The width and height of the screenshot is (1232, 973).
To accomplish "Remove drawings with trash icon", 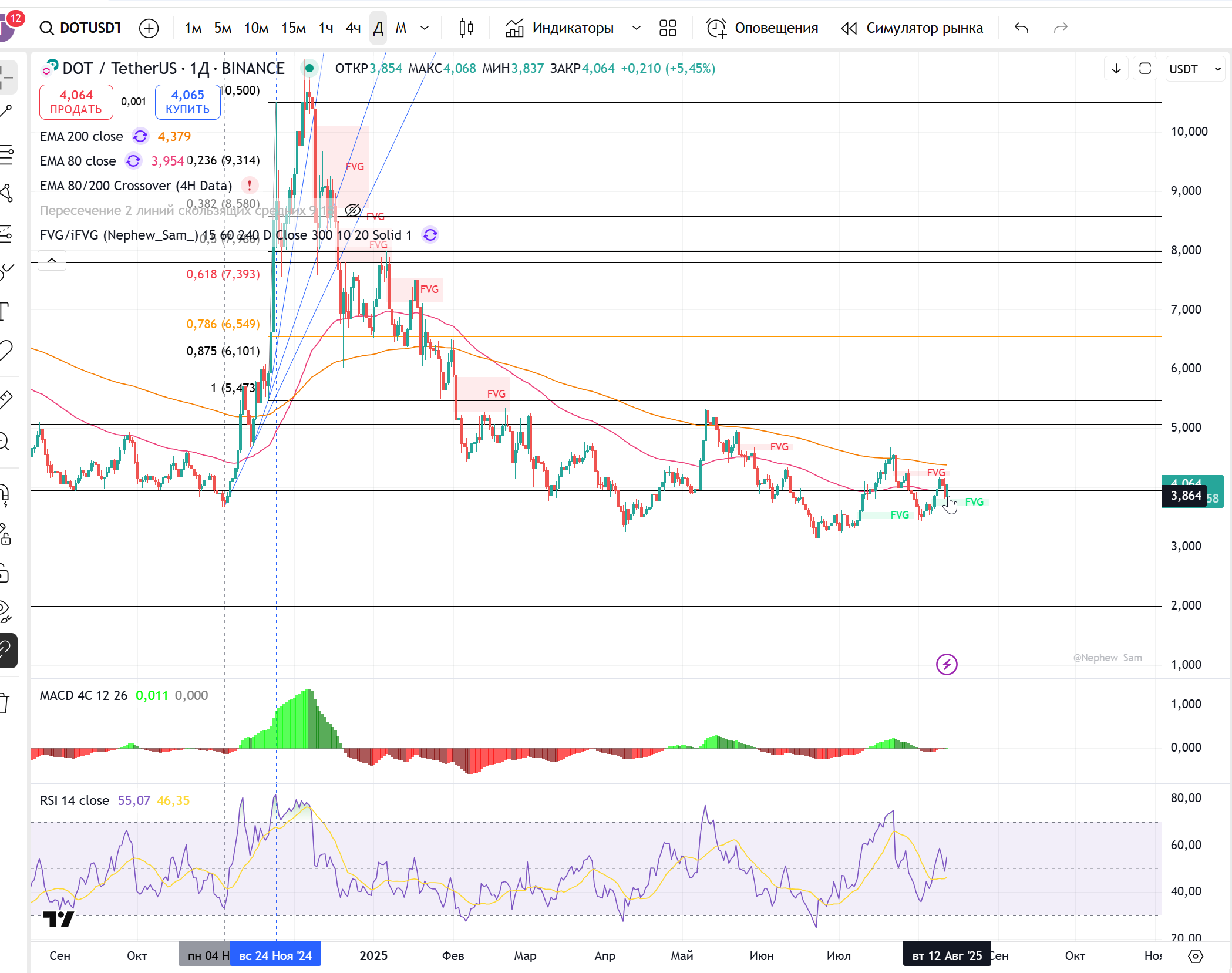I will point(6,702).
